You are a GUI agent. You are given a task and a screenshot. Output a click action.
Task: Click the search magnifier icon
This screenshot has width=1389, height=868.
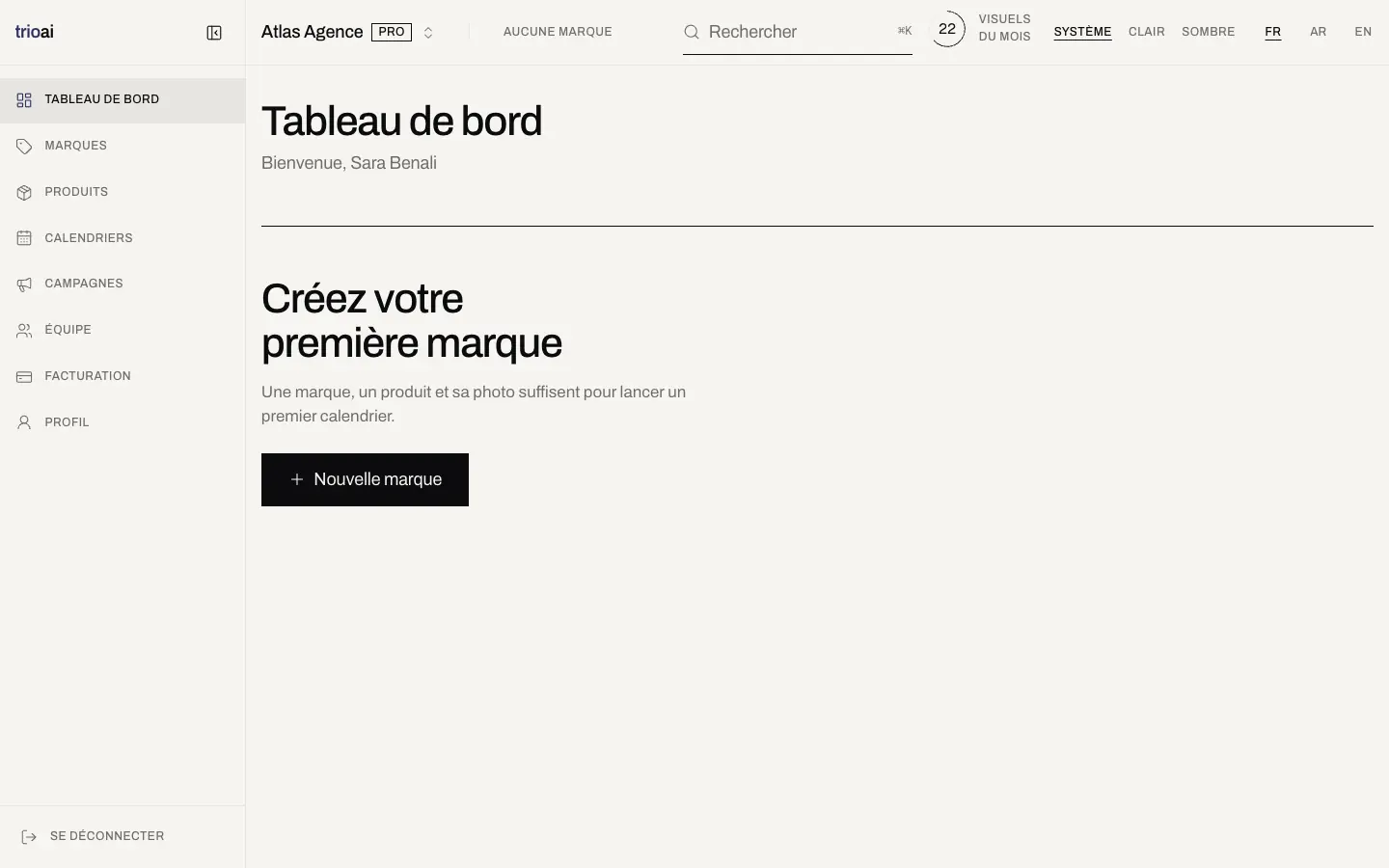(x=692, y=32)
